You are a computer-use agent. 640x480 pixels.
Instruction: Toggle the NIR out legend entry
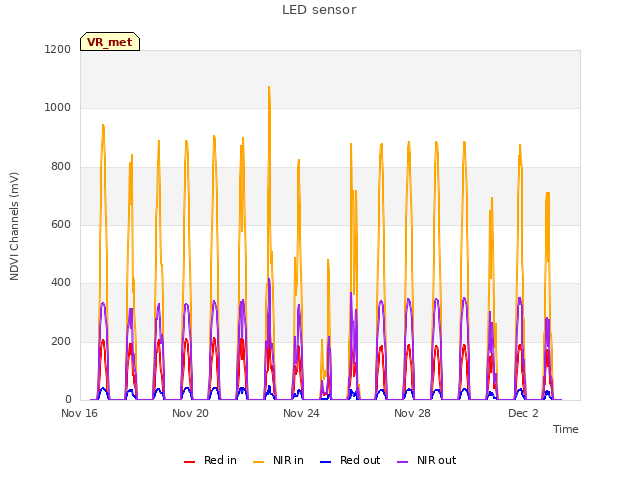[427, 460]
